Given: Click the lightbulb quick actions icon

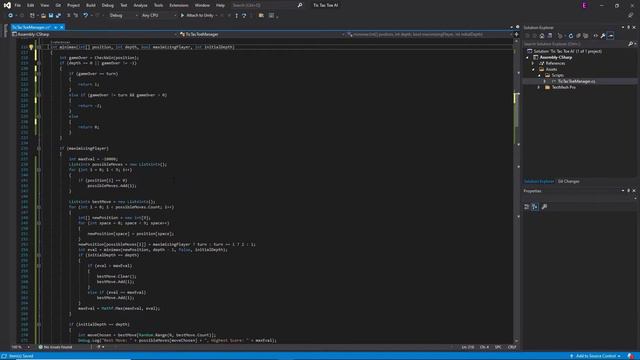Looking at the screenshot, I should 31,47.
